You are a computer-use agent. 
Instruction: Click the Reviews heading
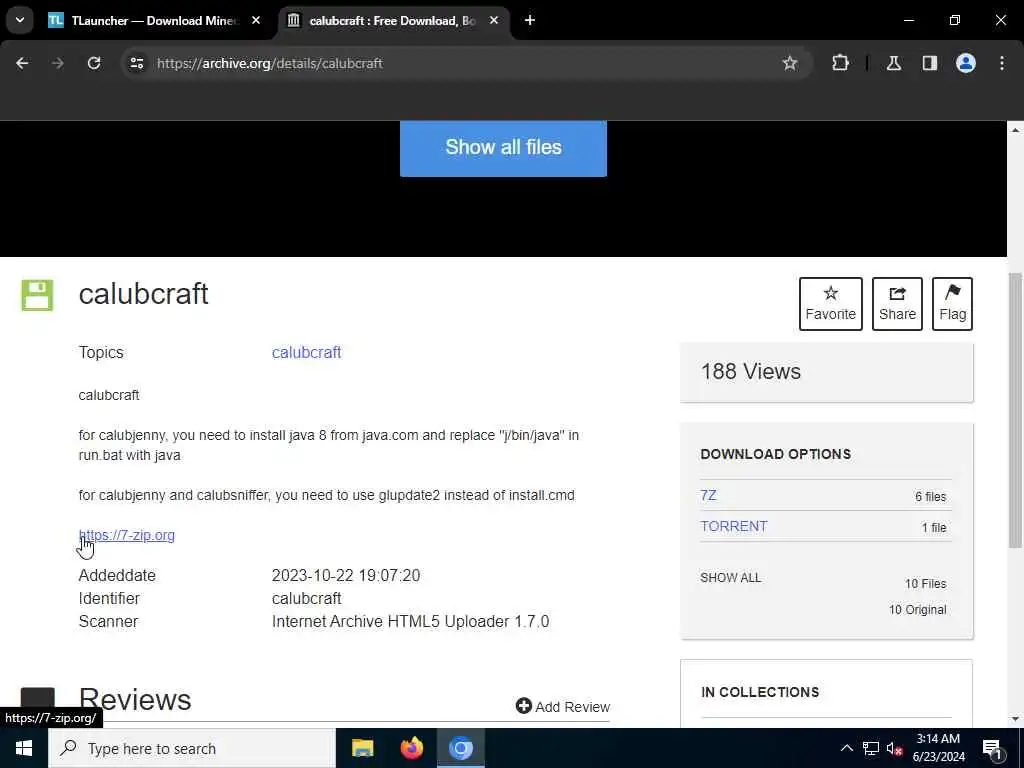point(135,699)
